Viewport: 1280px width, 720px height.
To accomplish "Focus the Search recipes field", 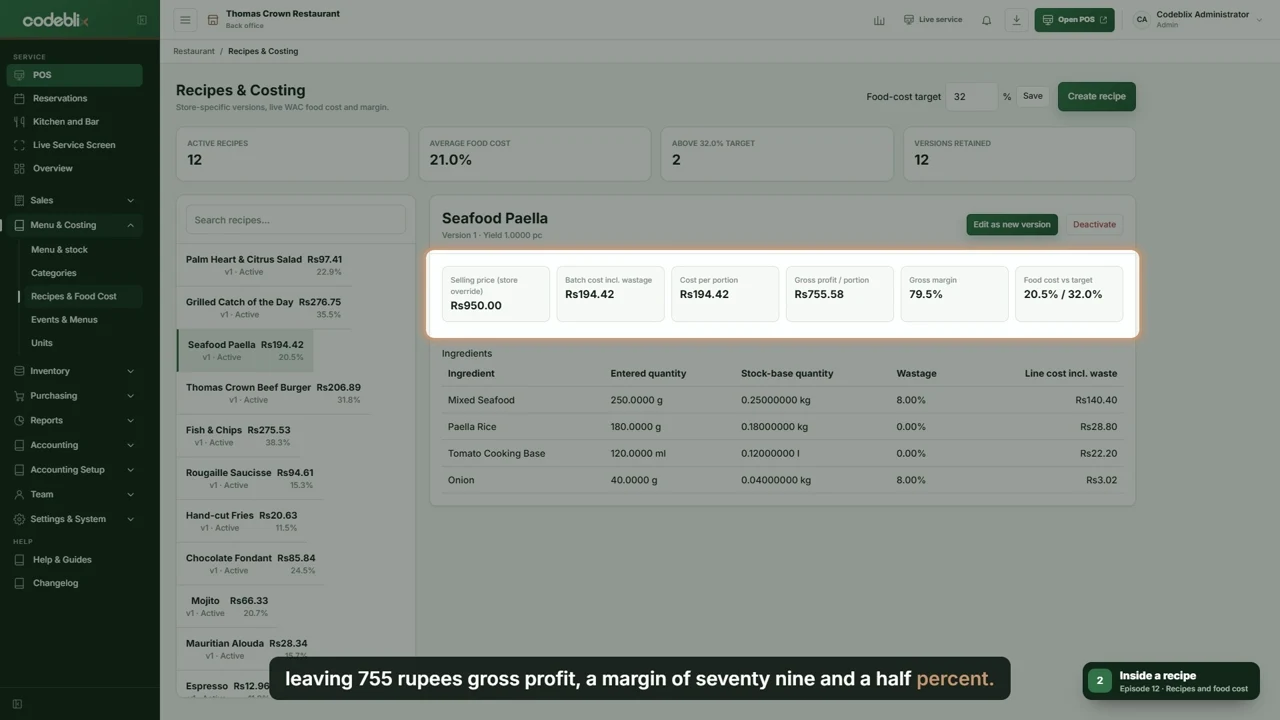I will 296,220.
